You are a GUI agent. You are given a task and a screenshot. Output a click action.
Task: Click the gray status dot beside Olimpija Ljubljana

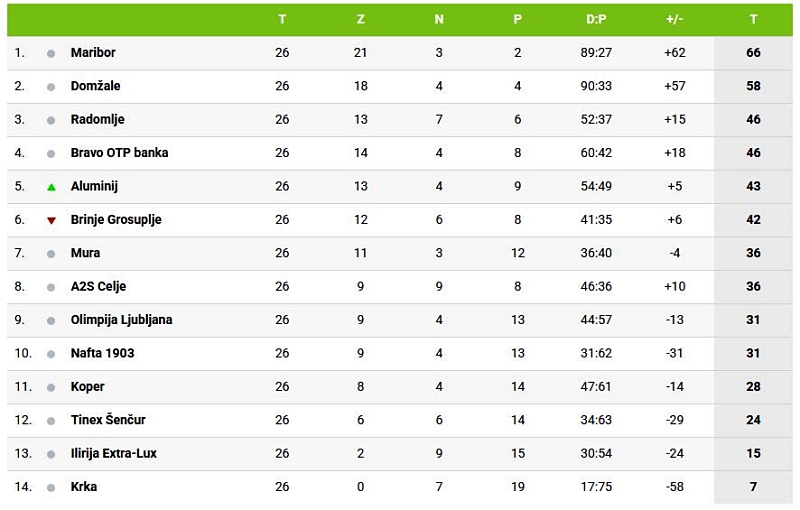51,321
